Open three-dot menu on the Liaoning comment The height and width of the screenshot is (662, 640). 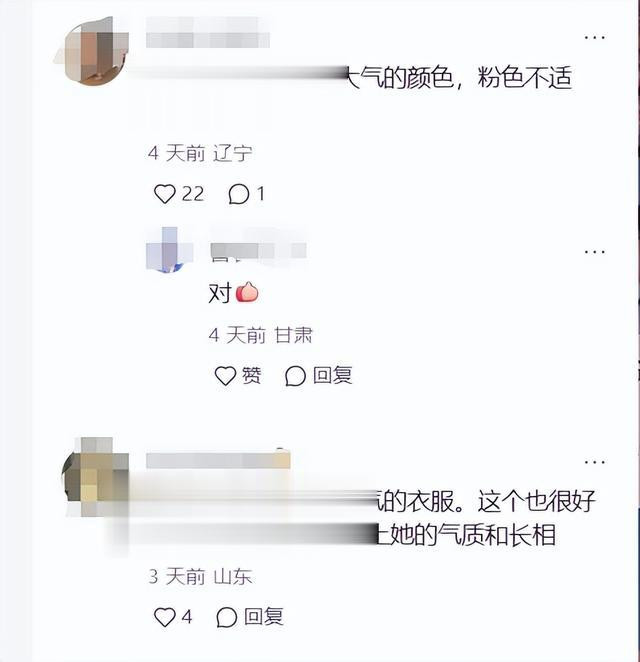click(x=594, y=38)
